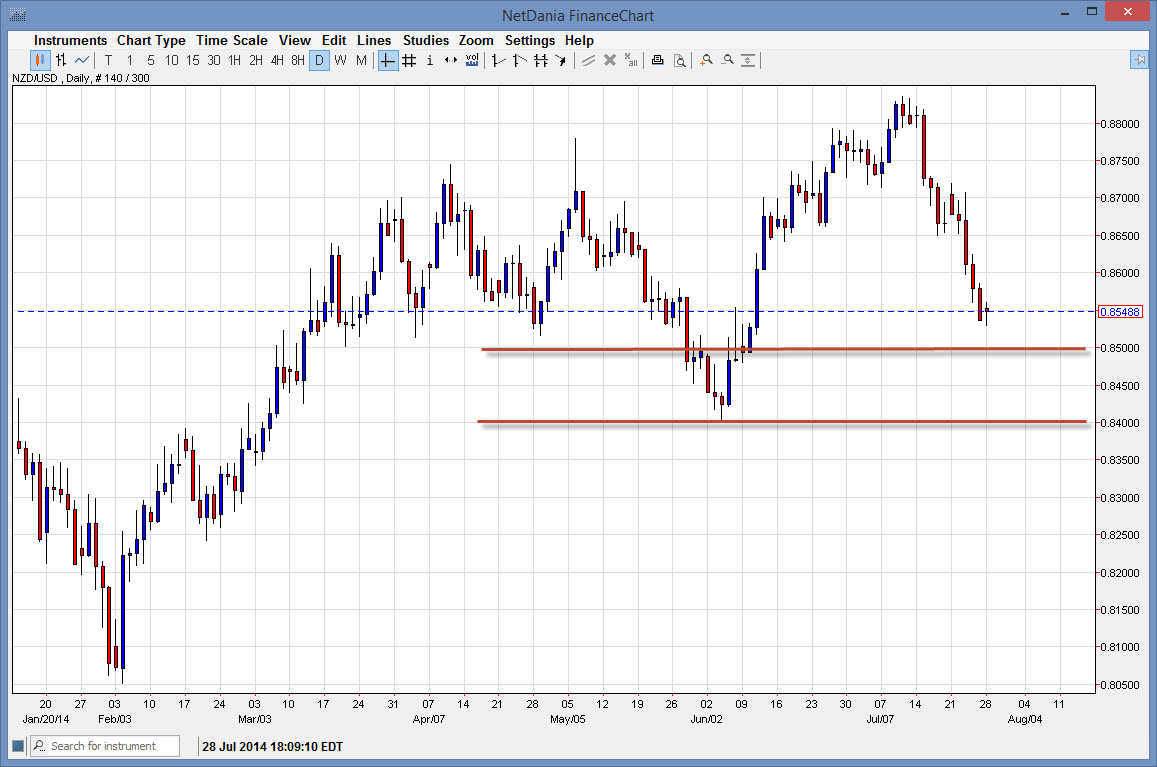This screenshot has height=767, width=1157.
Task: Toggle the pin panel icon on right
Action: click(1140, 60)
